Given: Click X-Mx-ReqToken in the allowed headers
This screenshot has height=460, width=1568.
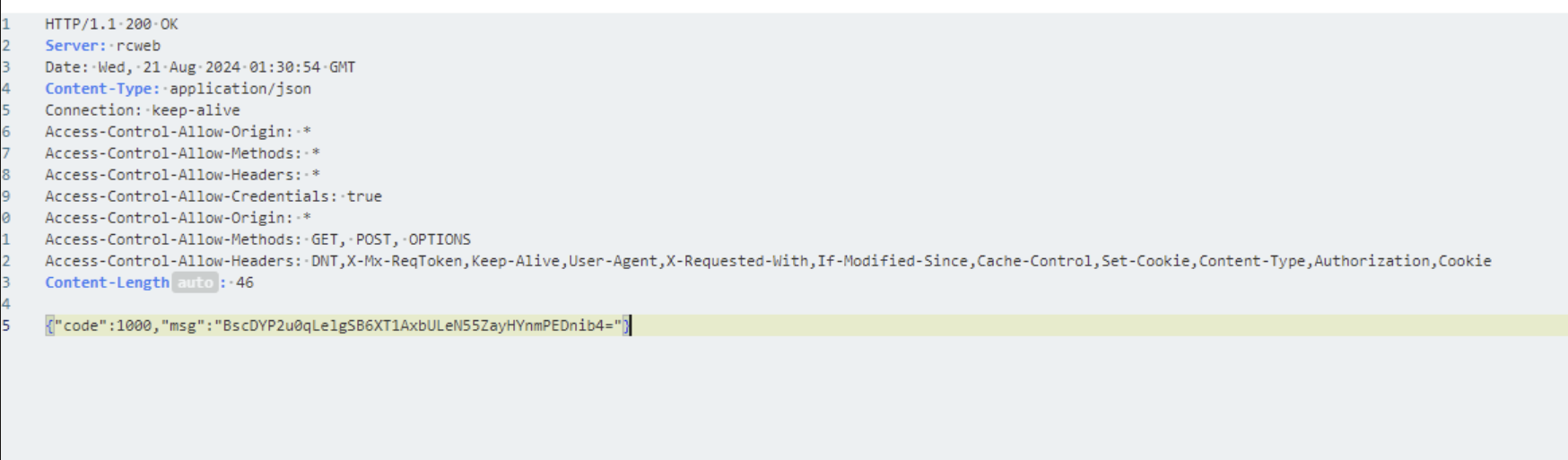Looking at the screenshot, I should (405, 261).
